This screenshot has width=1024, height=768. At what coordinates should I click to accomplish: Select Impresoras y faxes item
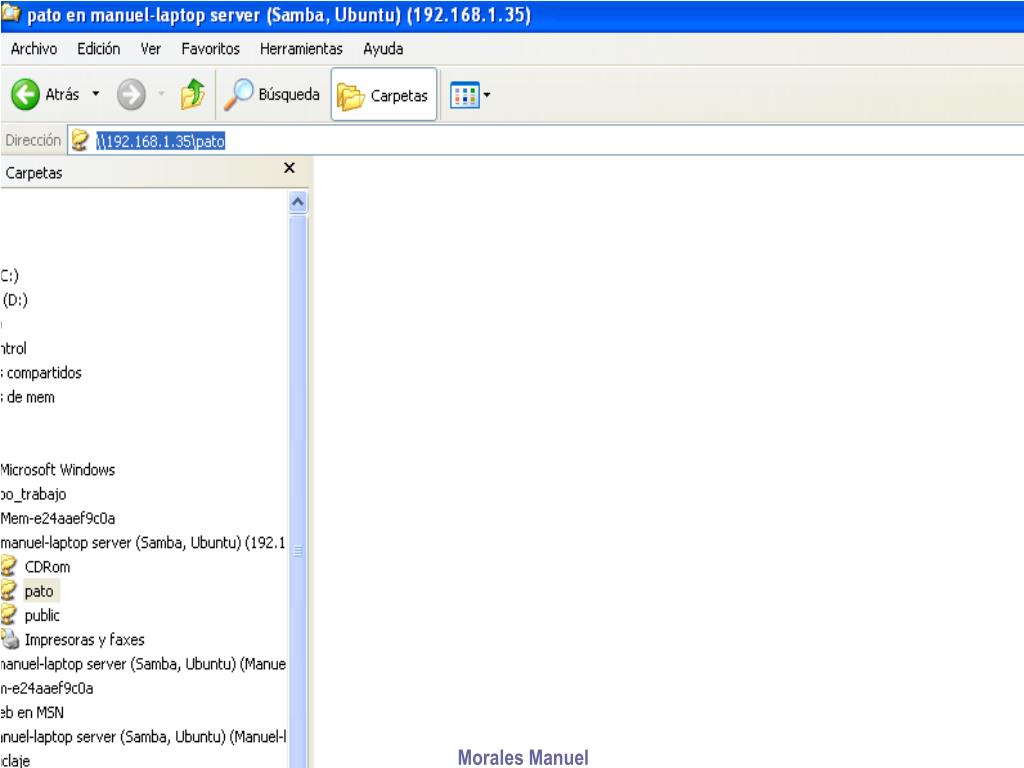(85, 639)
